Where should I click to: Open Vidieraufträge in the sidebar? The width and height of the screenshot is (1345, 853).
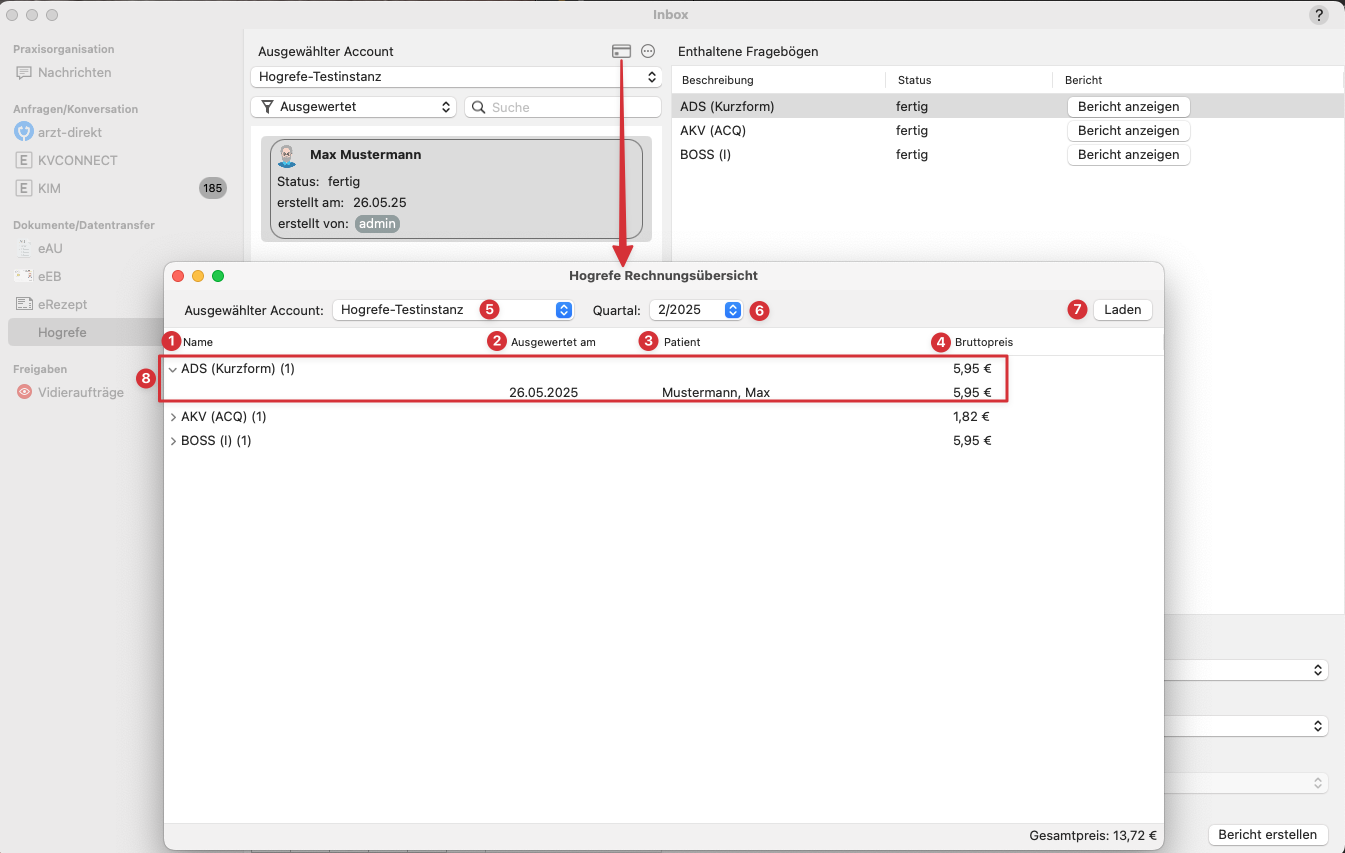click(x=81, y=392)
